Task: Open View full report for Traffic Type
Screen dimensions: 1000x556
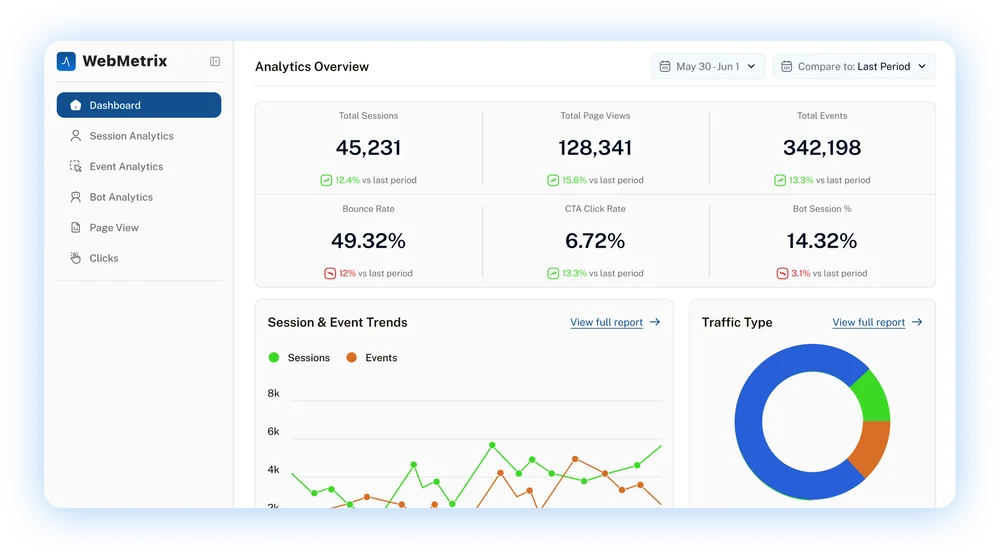Action: click(x=869, y=323)
